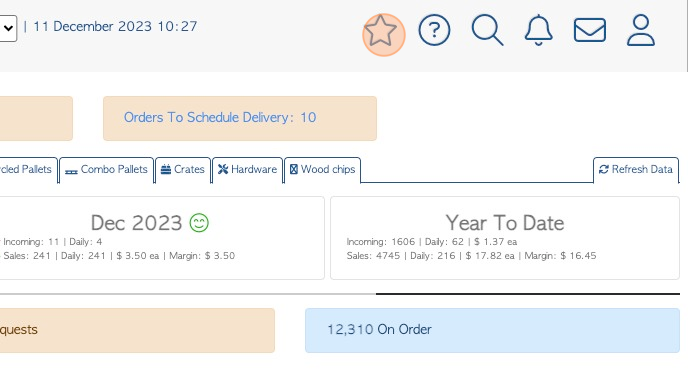Click the 12,310 On Order box
688x384 pixels.
click(492, 330)
